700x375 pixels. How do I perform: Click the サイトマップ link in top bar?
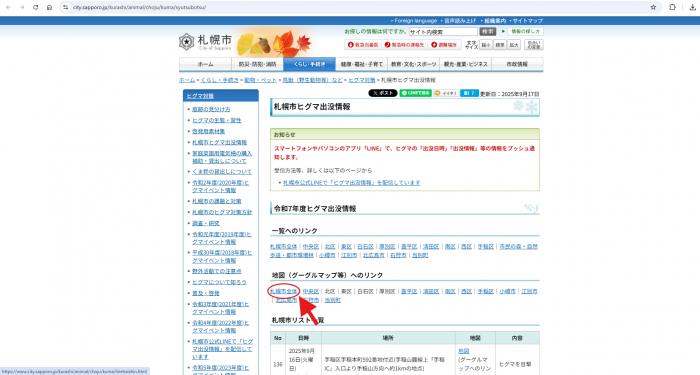(528, 21)
